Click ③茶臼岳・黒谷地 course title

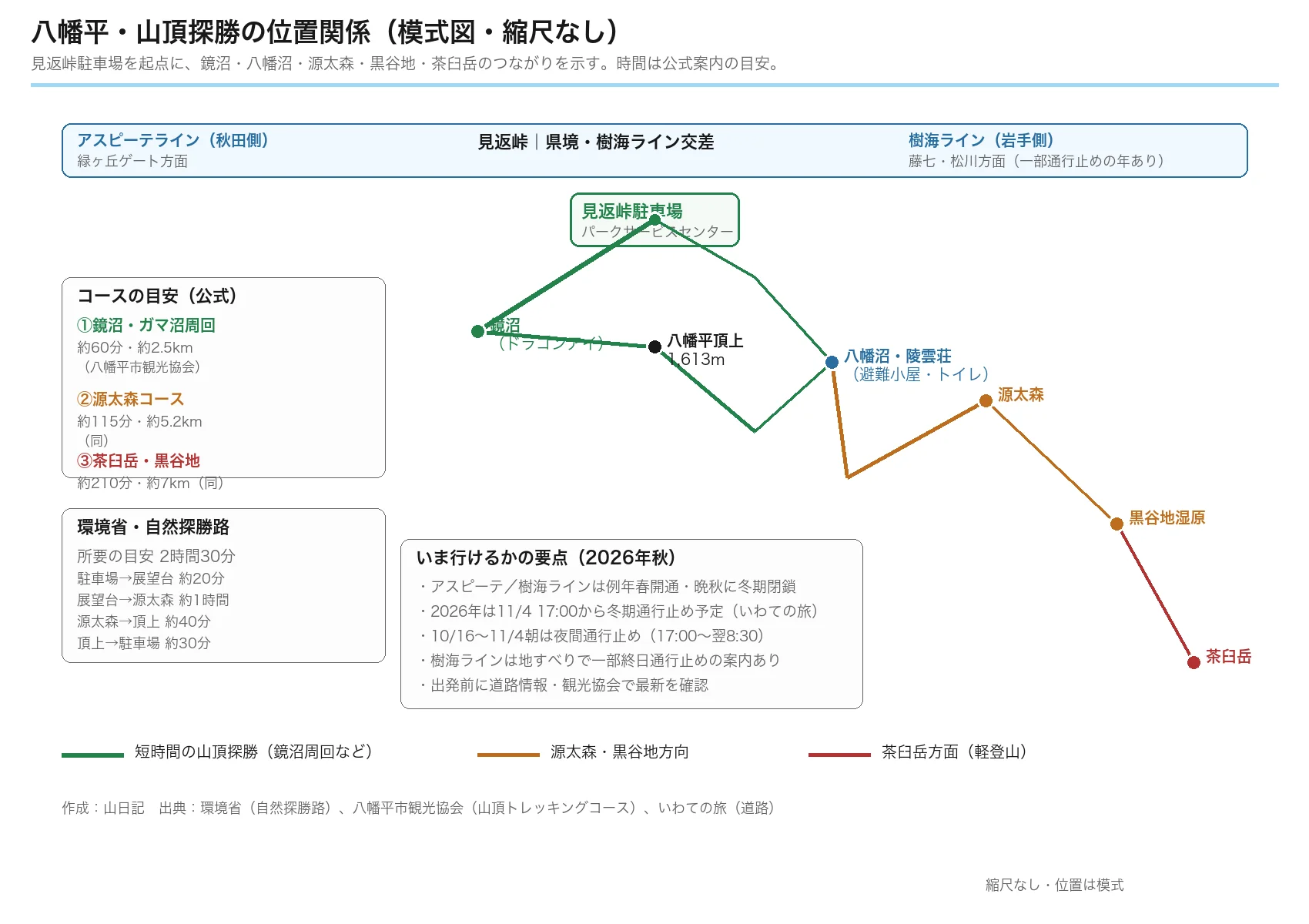click(139, 460)
